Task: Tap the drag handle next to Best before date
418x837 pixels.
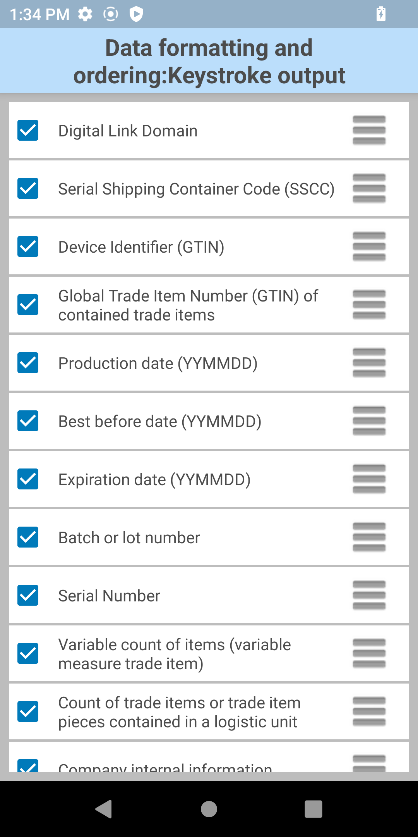Action: pyautogui.click(x=369, y=421)
